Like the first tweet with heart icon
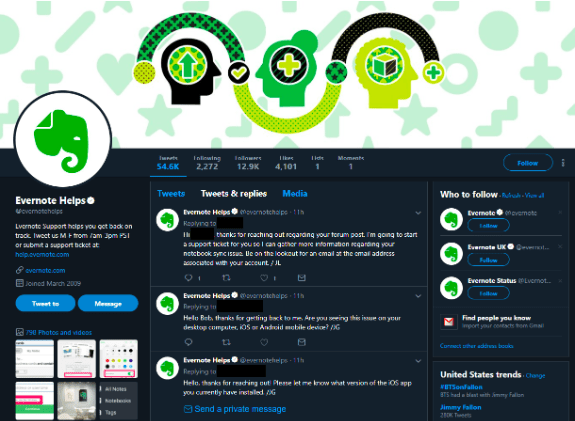The image size is (575, 421). click(x=264, y=278)
